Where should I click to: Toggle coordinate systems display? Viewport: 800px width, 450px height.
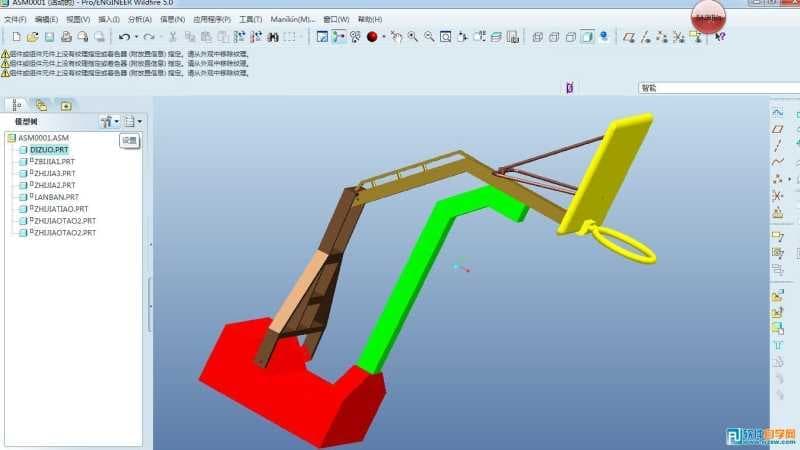pos(679,37)
